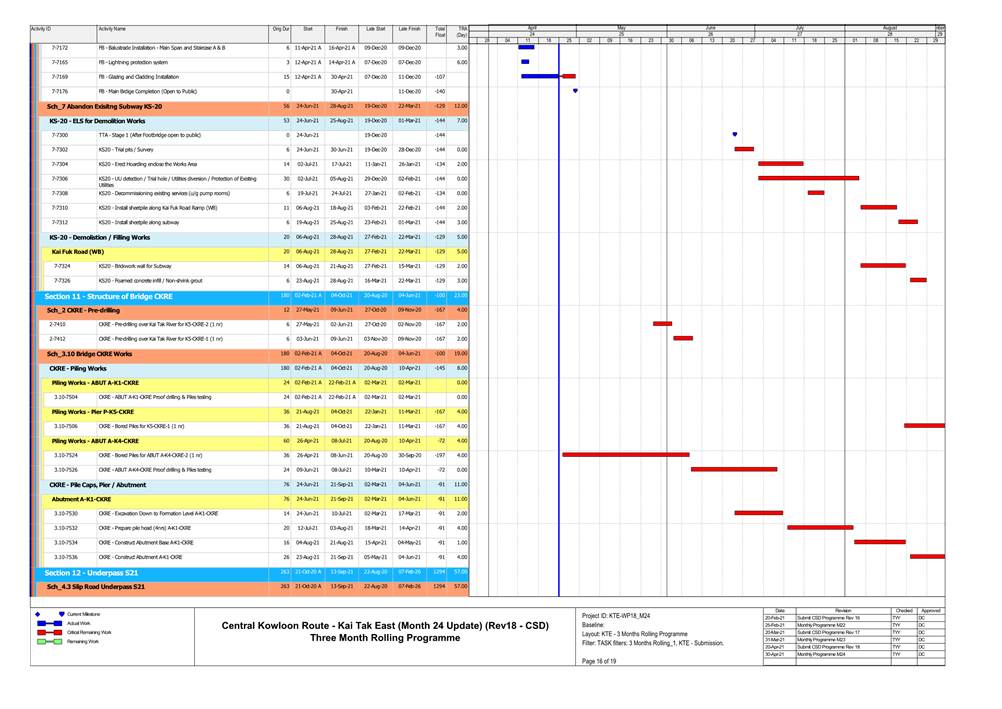Select the Abutment A-K1-CKRE yellow group row
The width and height of the screenshot is (1002, 709).
coord(81,498)
